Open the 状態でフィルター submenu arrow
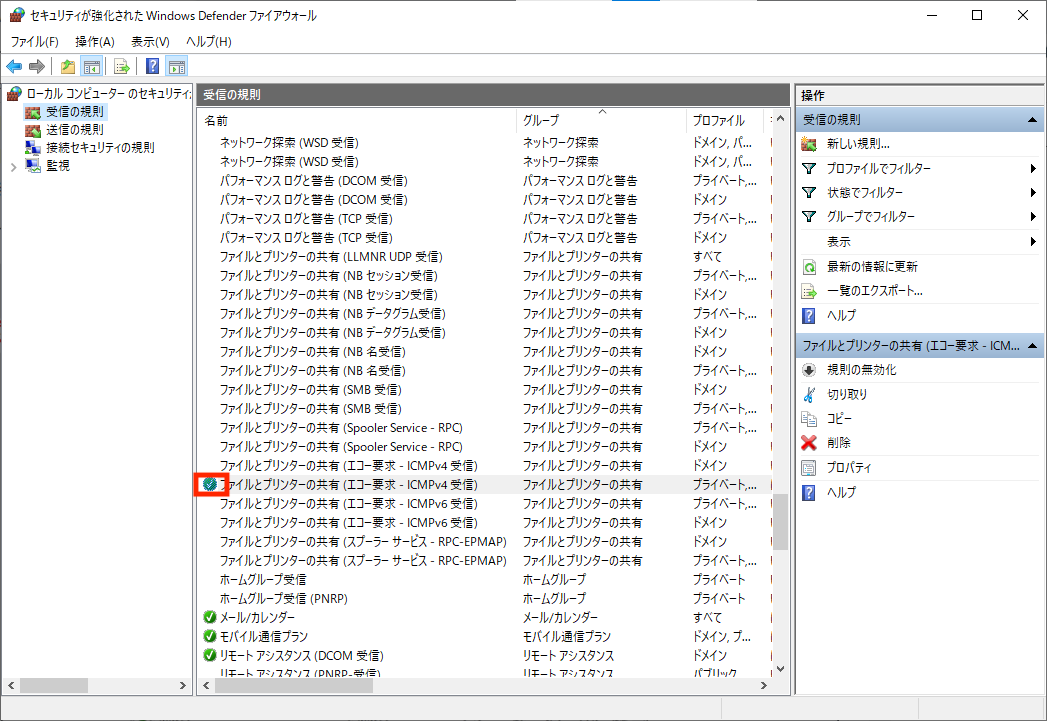 pos(1033,192)
